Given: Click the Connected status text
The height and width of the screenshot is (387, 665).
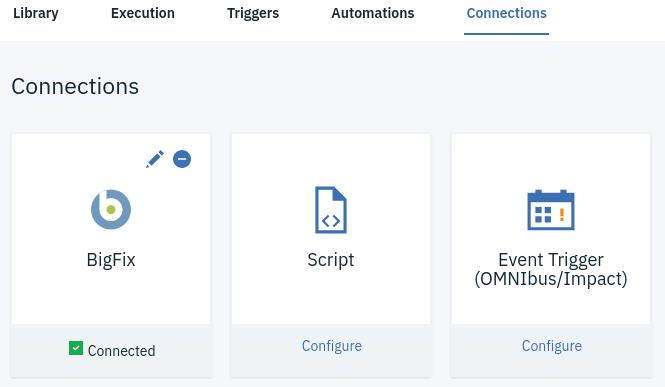Looking at the screenshot, I should pyautogui.click(x=122, y=351).
